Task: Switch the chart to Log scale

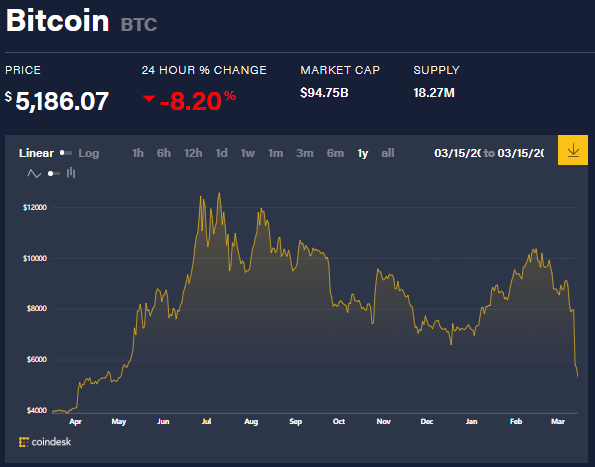Action: coord(89,153)
